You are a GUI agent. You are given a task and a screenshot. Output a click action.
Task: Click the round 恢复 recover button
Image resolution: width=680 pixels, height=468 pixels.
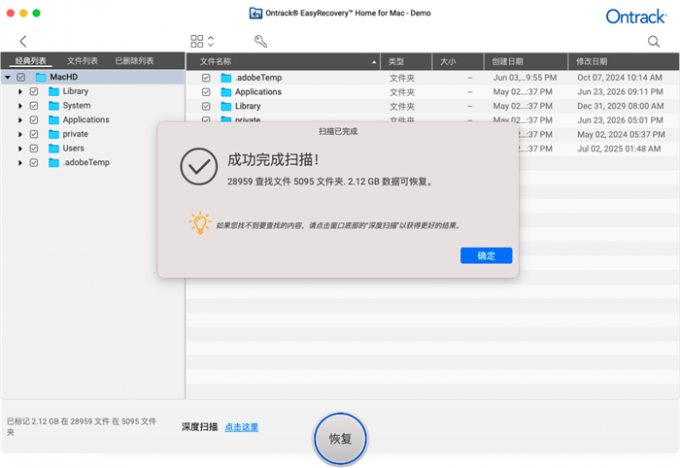point(340,439)
